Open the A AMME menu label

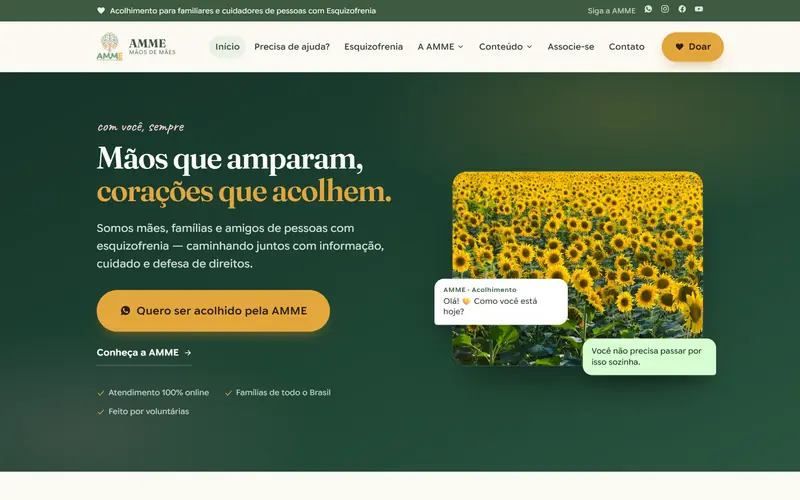click(436, 46)
